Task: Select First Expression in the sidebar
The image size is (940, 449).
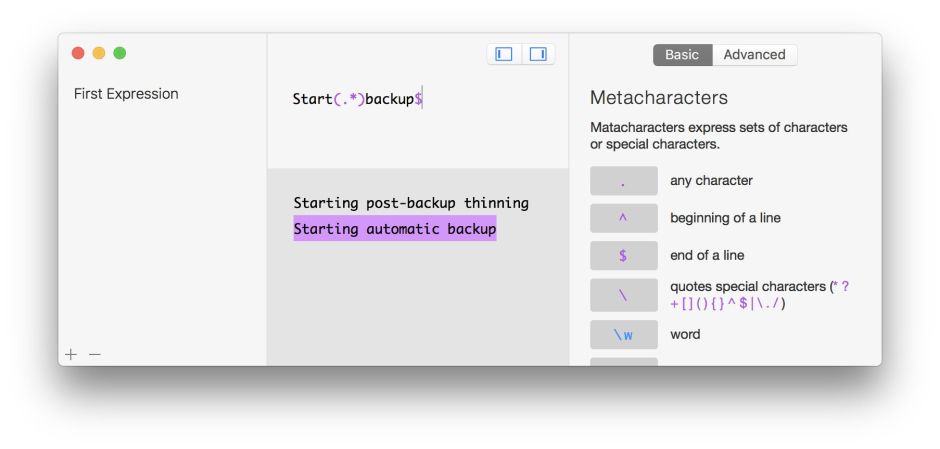Action: 126,94
